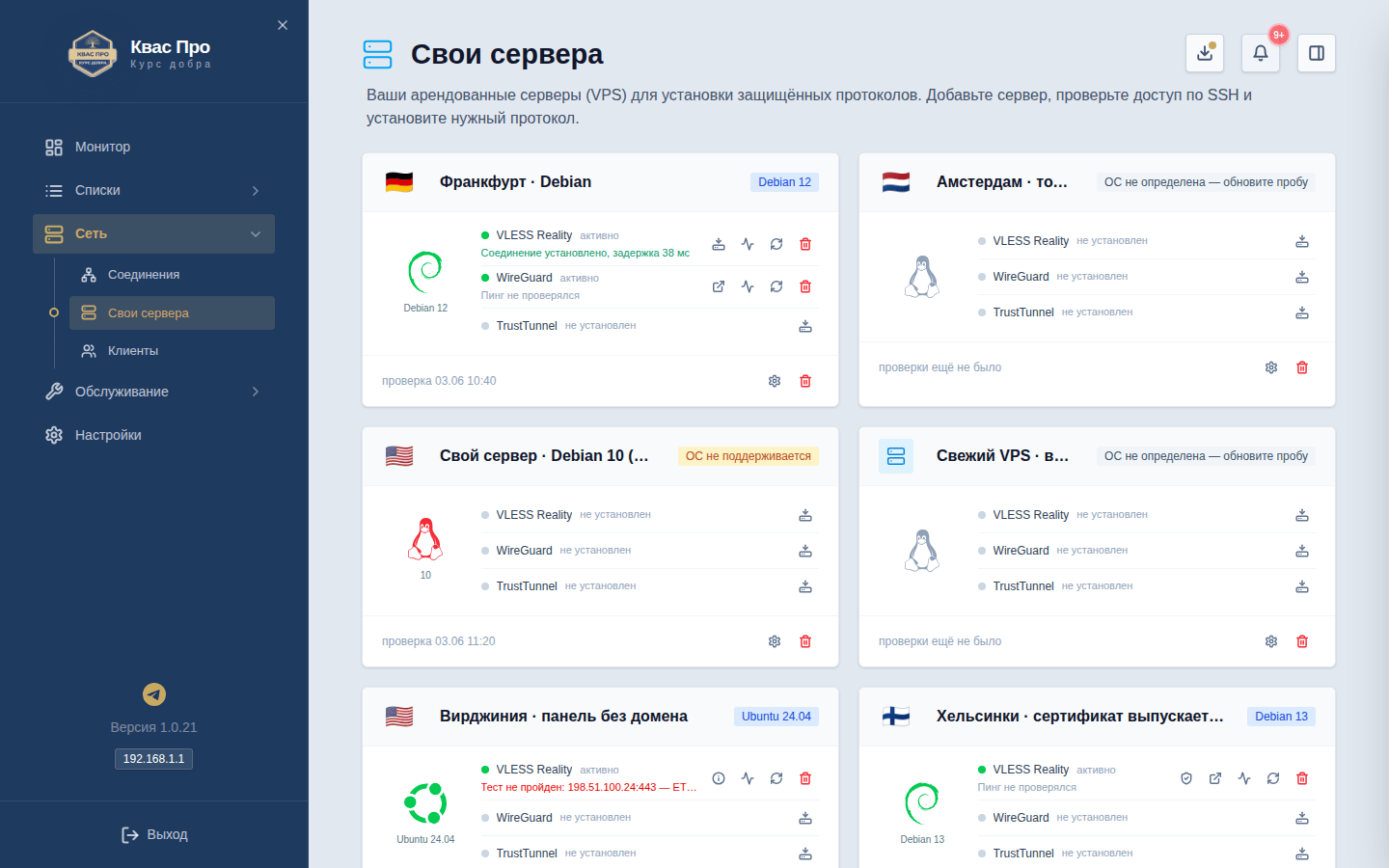
Task: Install WireGuard on Свой сервер Debian 10
Action: (x=805, y=551)
